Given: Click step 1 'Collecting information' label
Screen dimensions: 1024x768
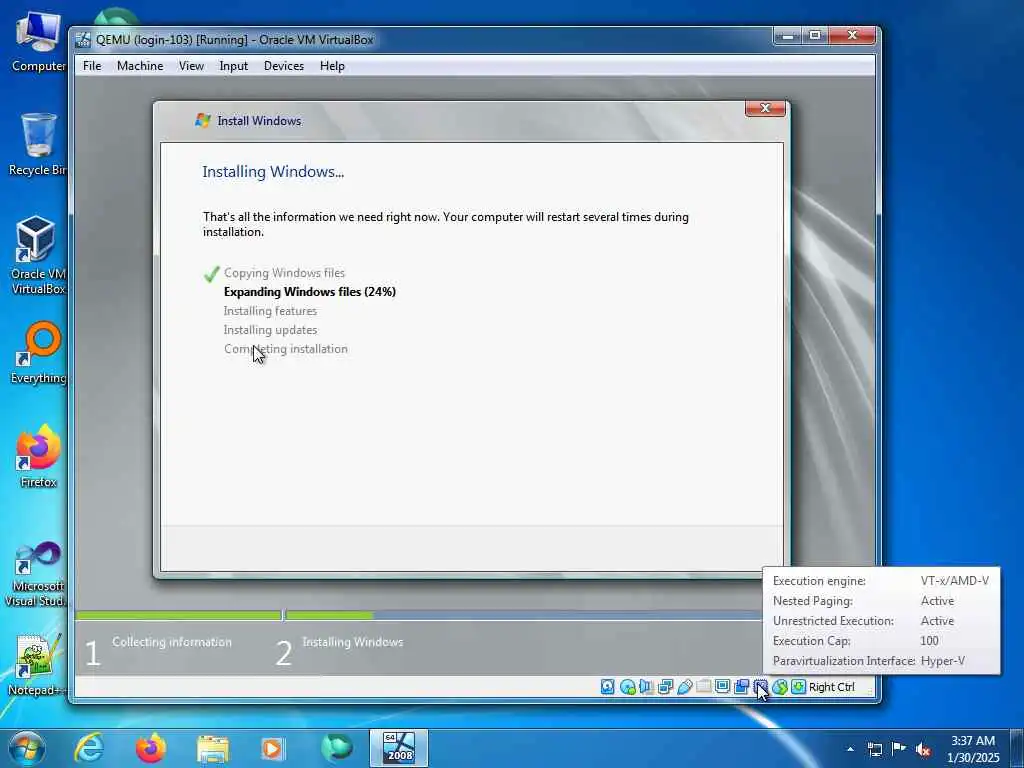Looking at the screenshot, I should pyautogui.click(x=172, y=642).
